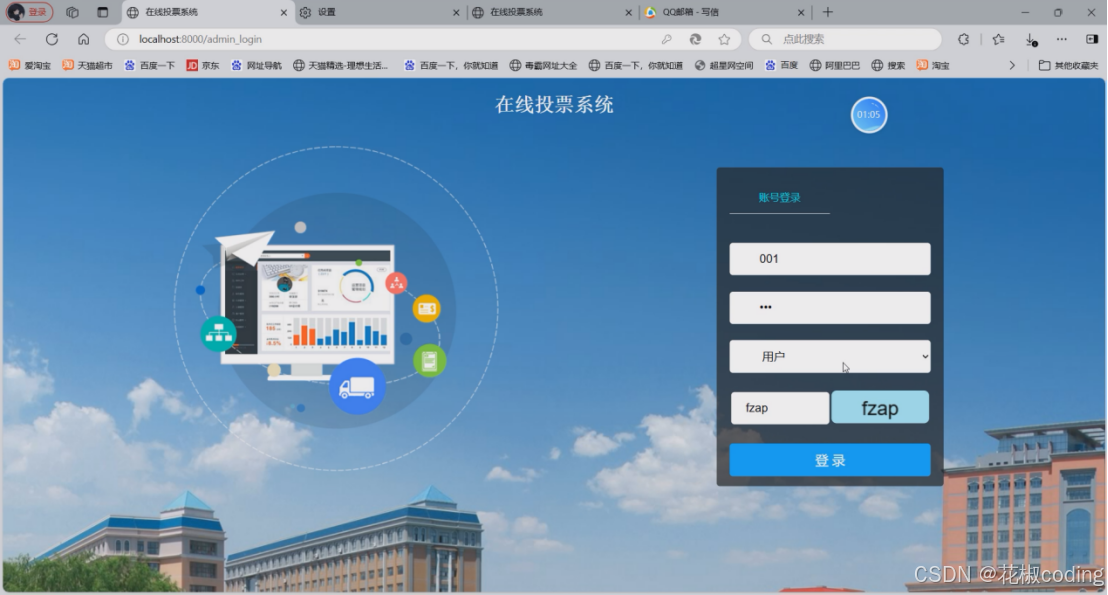The height and width of the screenshot is (595, 1108).
Task: Click the 登录 login button
Action: [829, 459]
